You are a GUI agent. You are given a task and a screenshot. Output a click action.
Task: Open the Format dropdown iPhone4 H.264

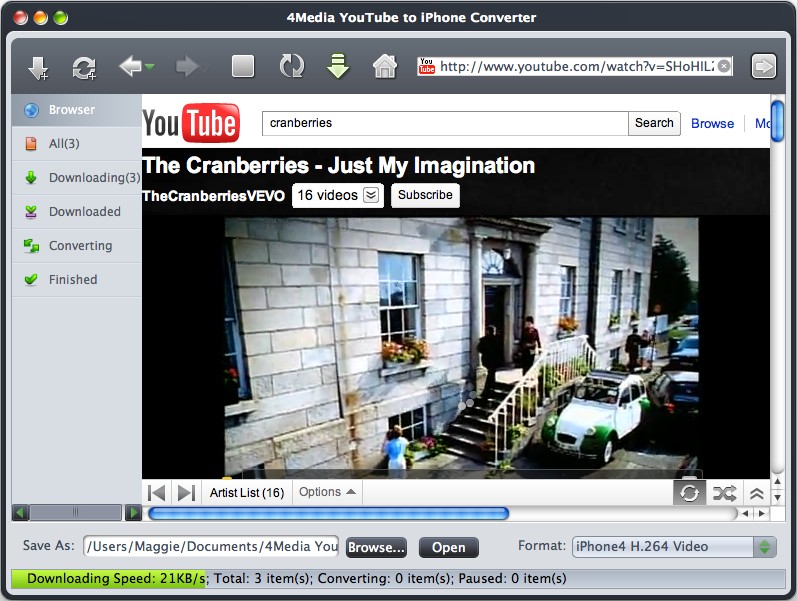674,547
